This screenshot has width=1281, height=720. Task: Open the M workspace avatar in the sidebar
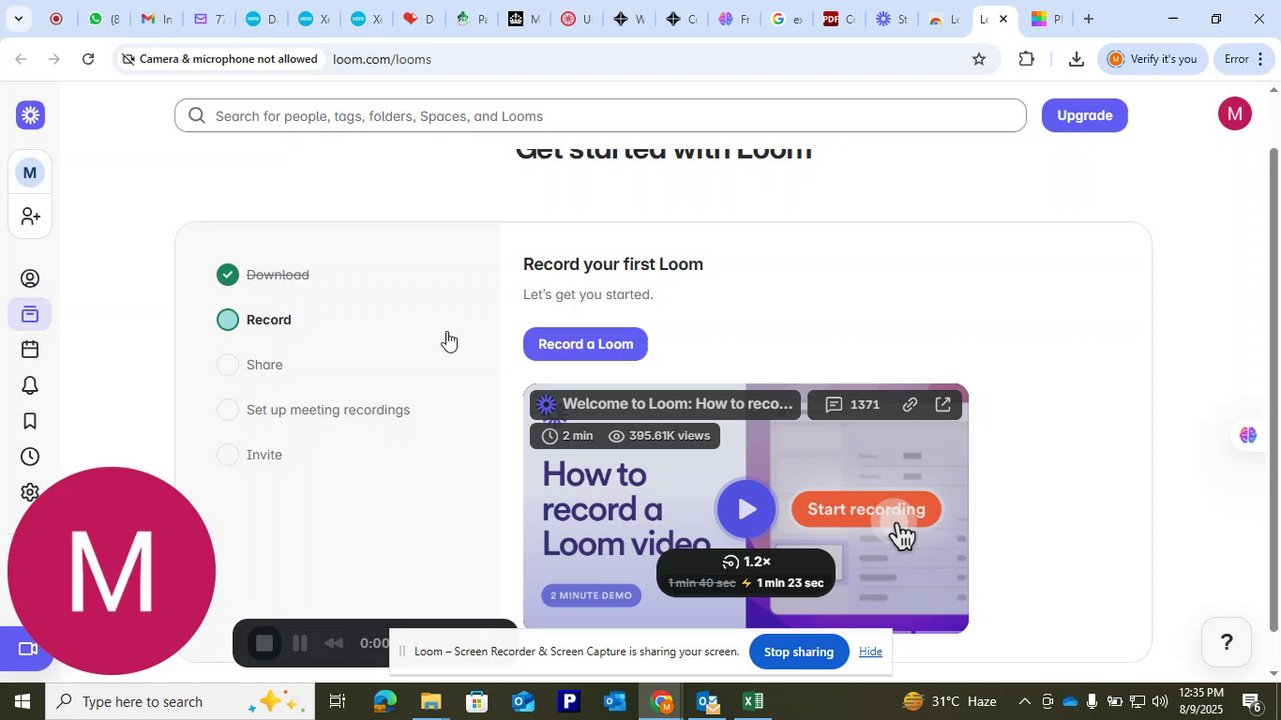click(30, 173)
